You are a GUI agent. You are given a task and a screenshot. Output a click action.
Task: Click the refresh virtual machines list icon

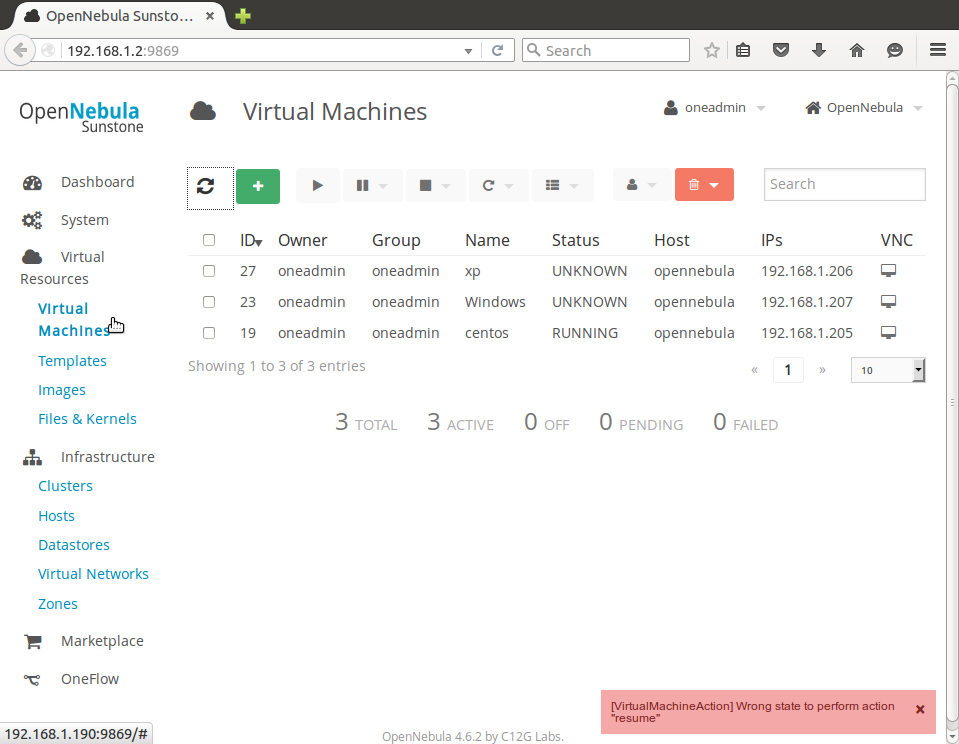click(x=206, y=186)
